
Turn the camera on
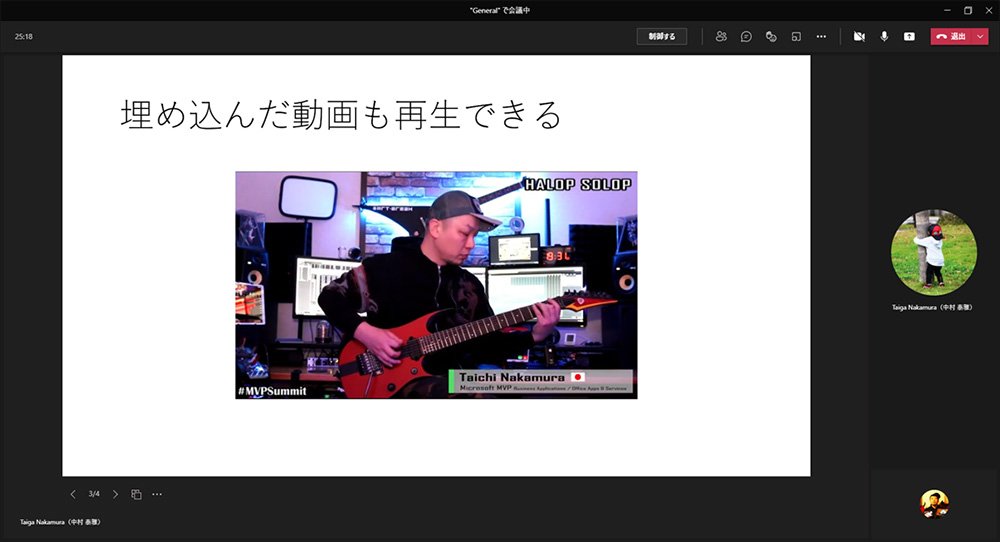pyautogui.click(x=859, y=36)
